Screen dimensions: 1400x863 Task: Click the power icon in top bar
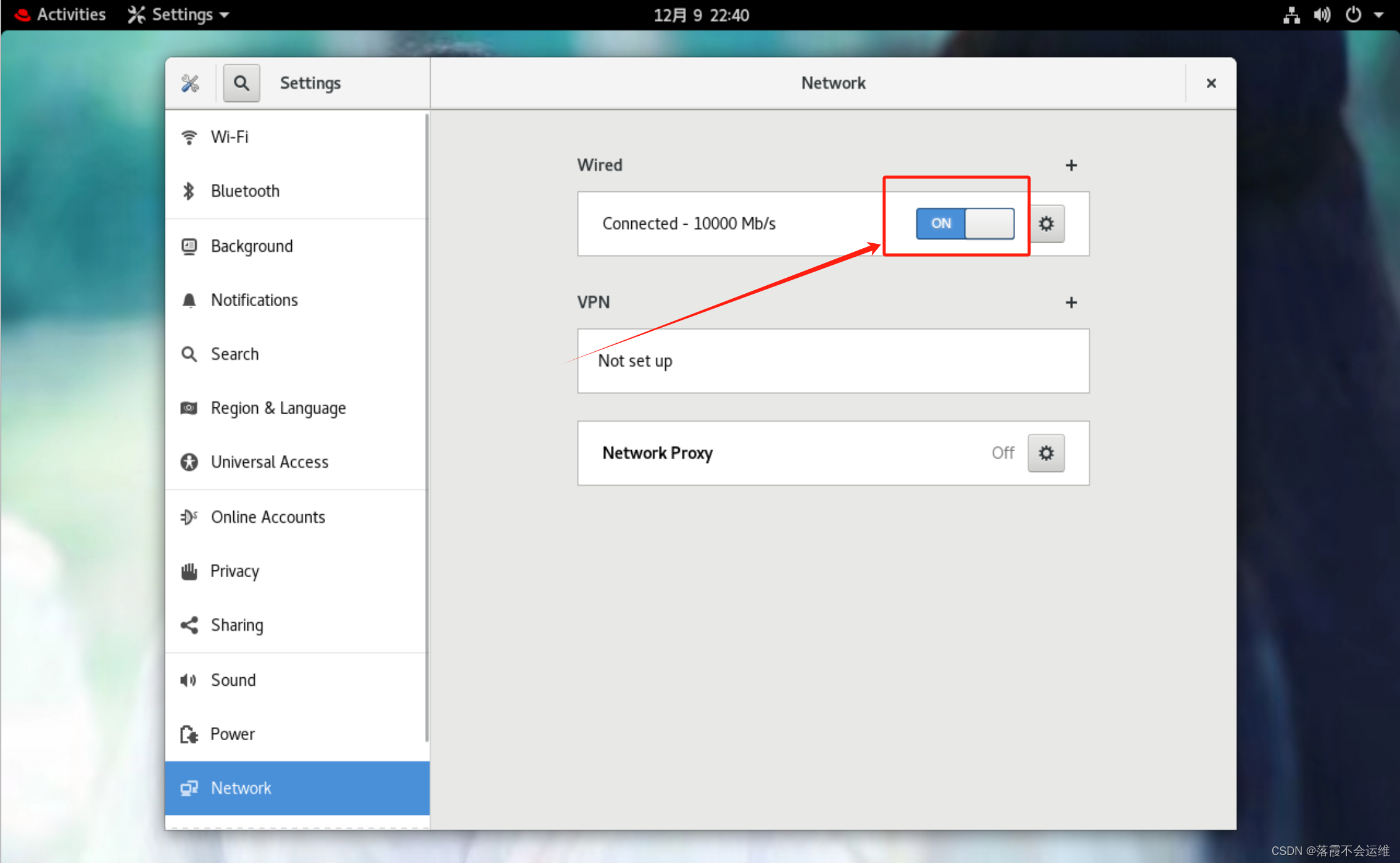[x=1353, y=15]
